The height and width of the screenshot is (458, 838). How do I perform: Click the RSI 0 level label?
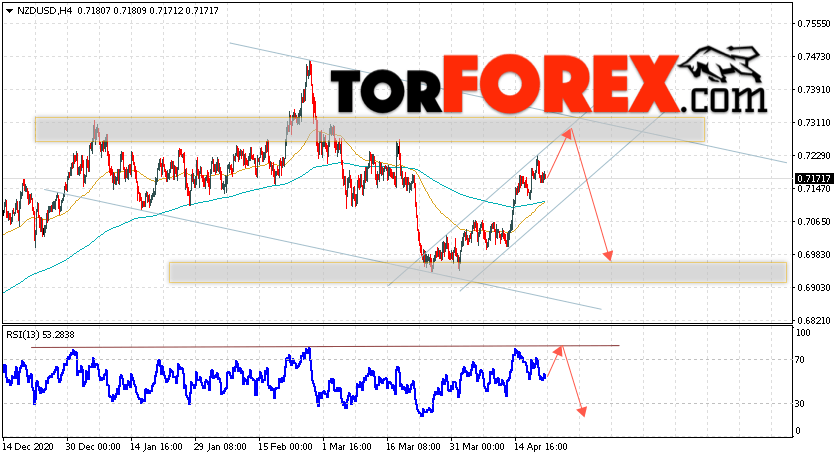point(798,431)
